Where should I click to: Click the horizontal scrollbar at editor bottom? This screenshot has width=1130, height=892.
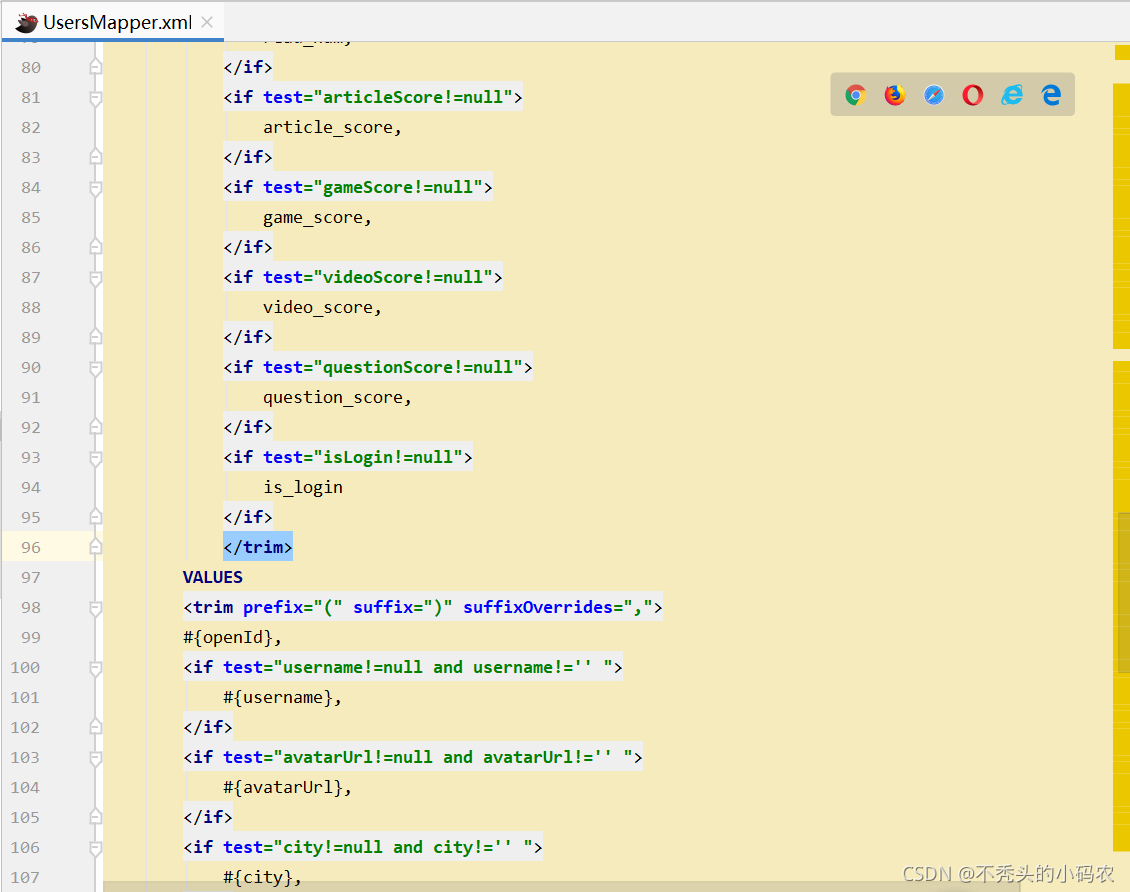[562, 886]
